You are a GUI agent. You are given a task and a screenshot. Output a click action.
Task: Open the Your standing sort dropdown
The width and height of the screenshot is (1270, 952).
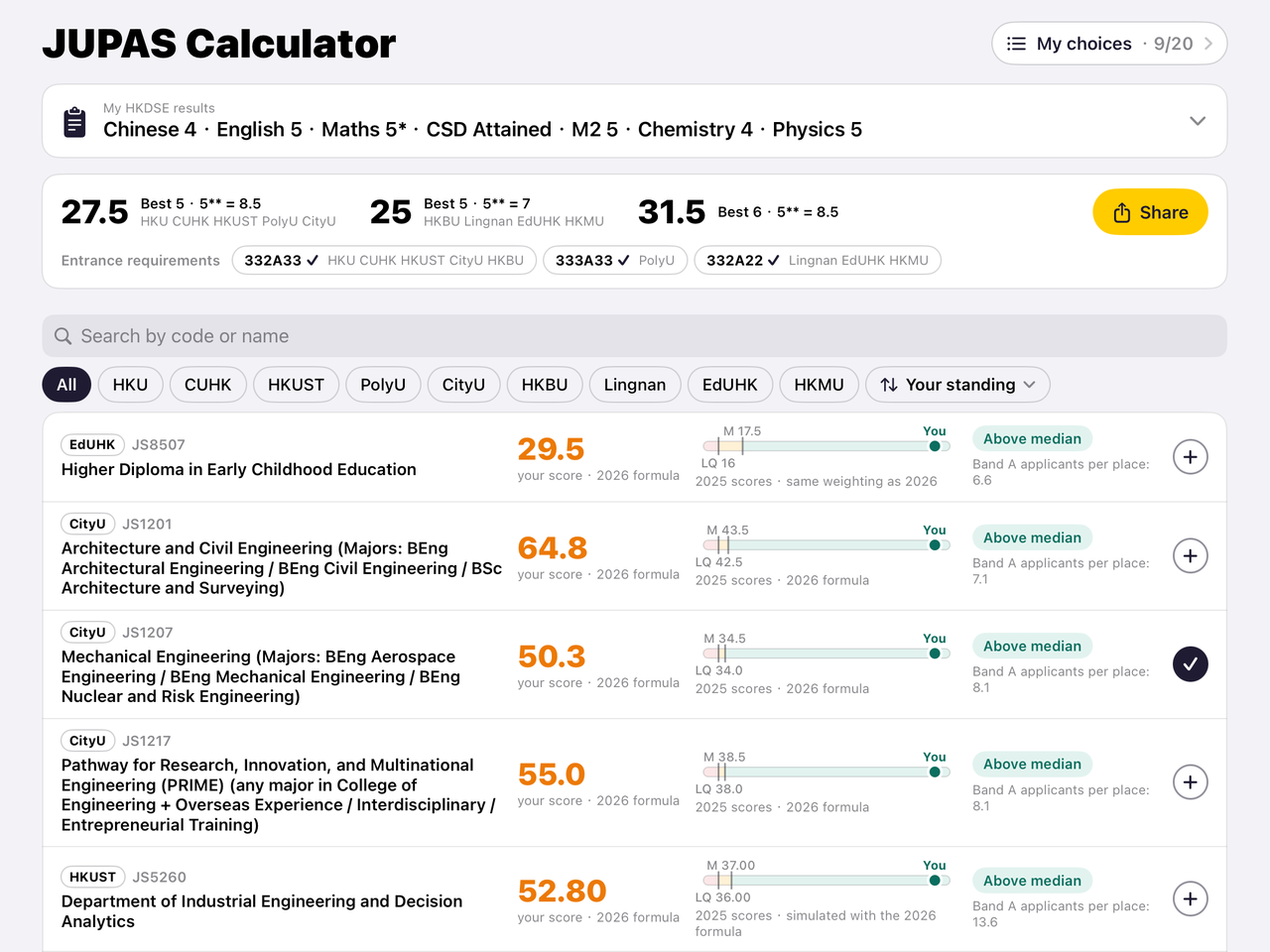pyautogui.click(x=957, y=385)
